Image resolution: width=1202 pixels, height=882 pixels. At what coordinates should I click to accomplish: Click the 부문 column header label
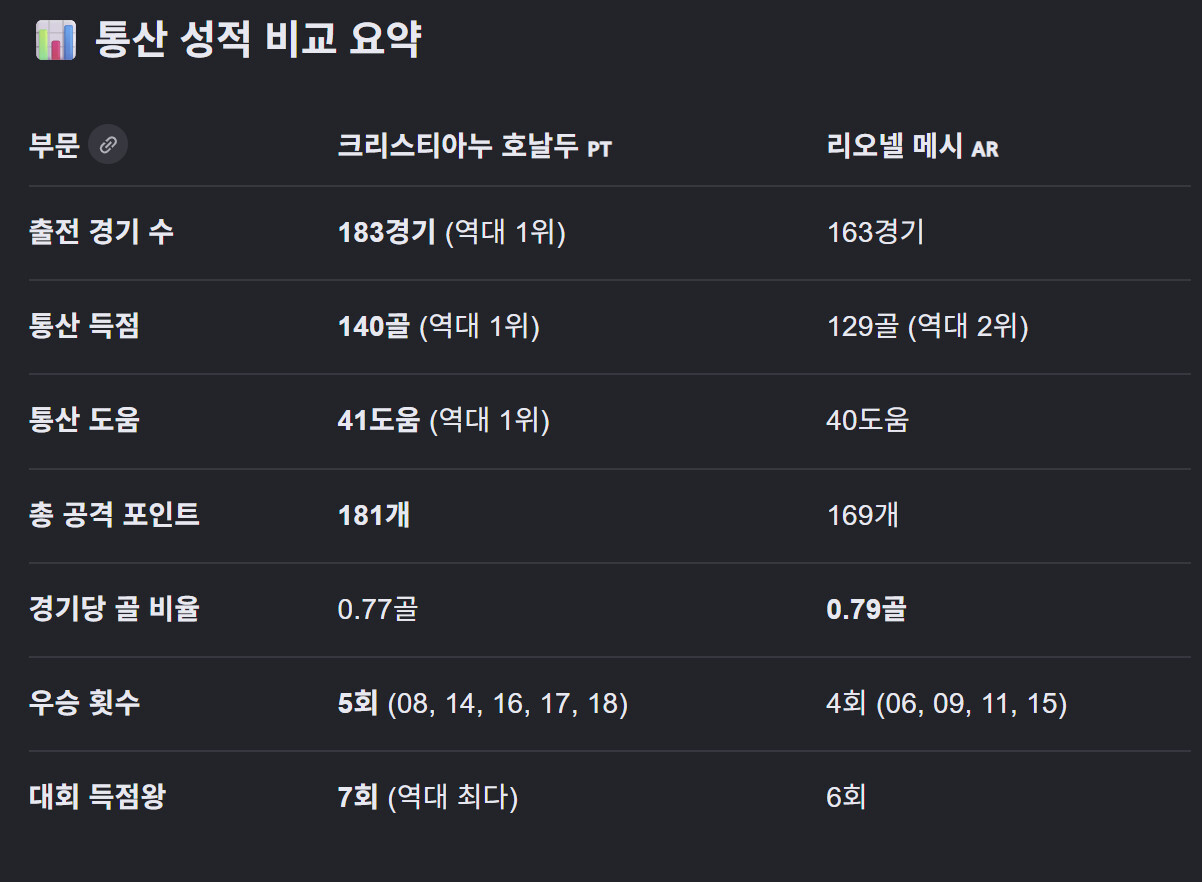(x=54, y=146)
